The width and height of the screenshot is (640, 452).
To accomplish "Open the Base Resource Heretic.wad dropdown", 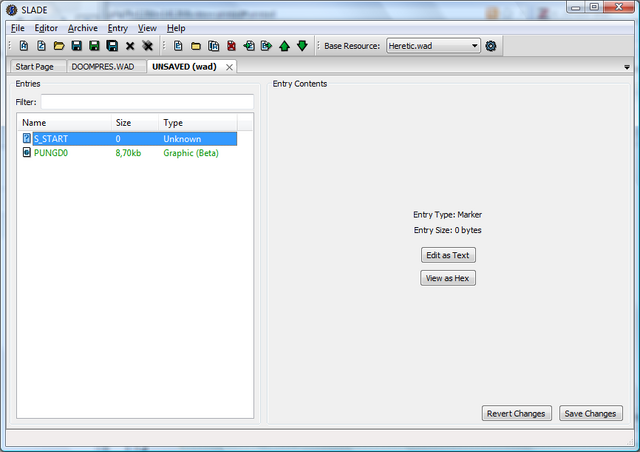I will [433, 46].
